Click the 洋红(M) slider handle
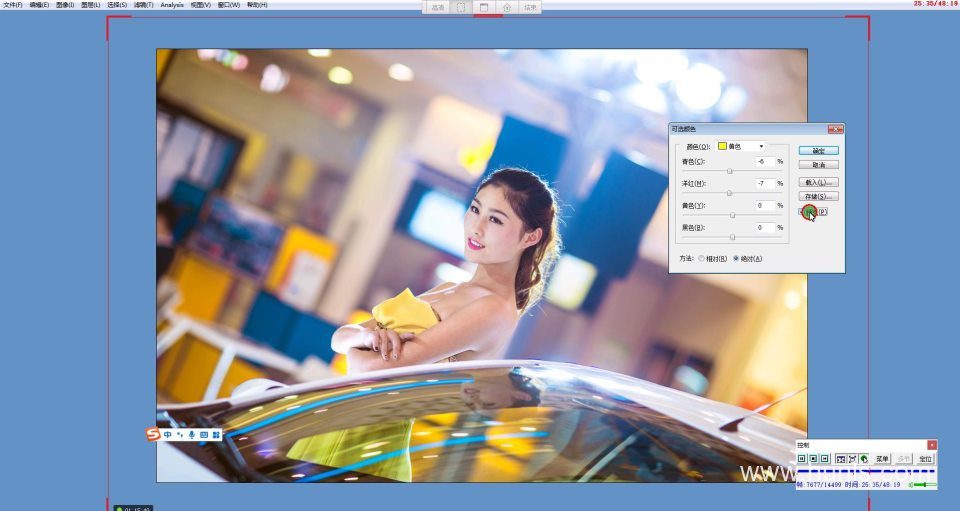This screenshot has width=960, height=511. click(x=729, y=193)
